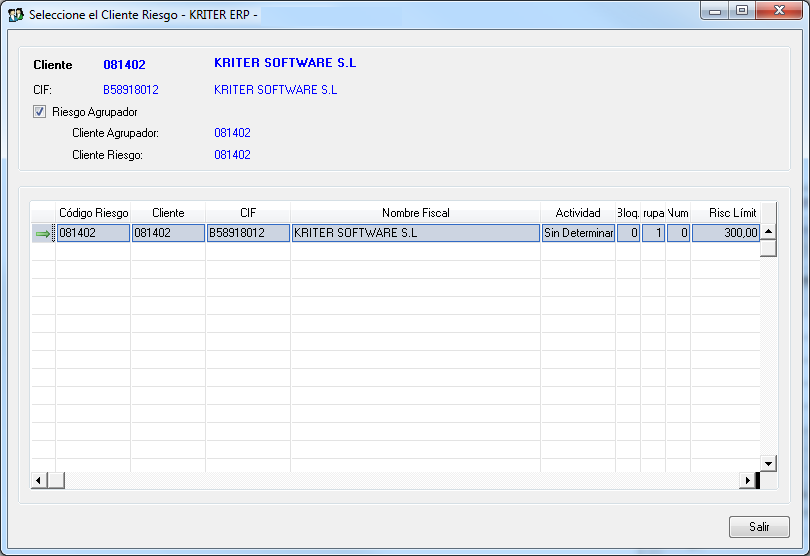The height and width of the screenshot is (556, 810).
Task: Click the horizontal scrollbar right arrow
Action: coord(747,481)
